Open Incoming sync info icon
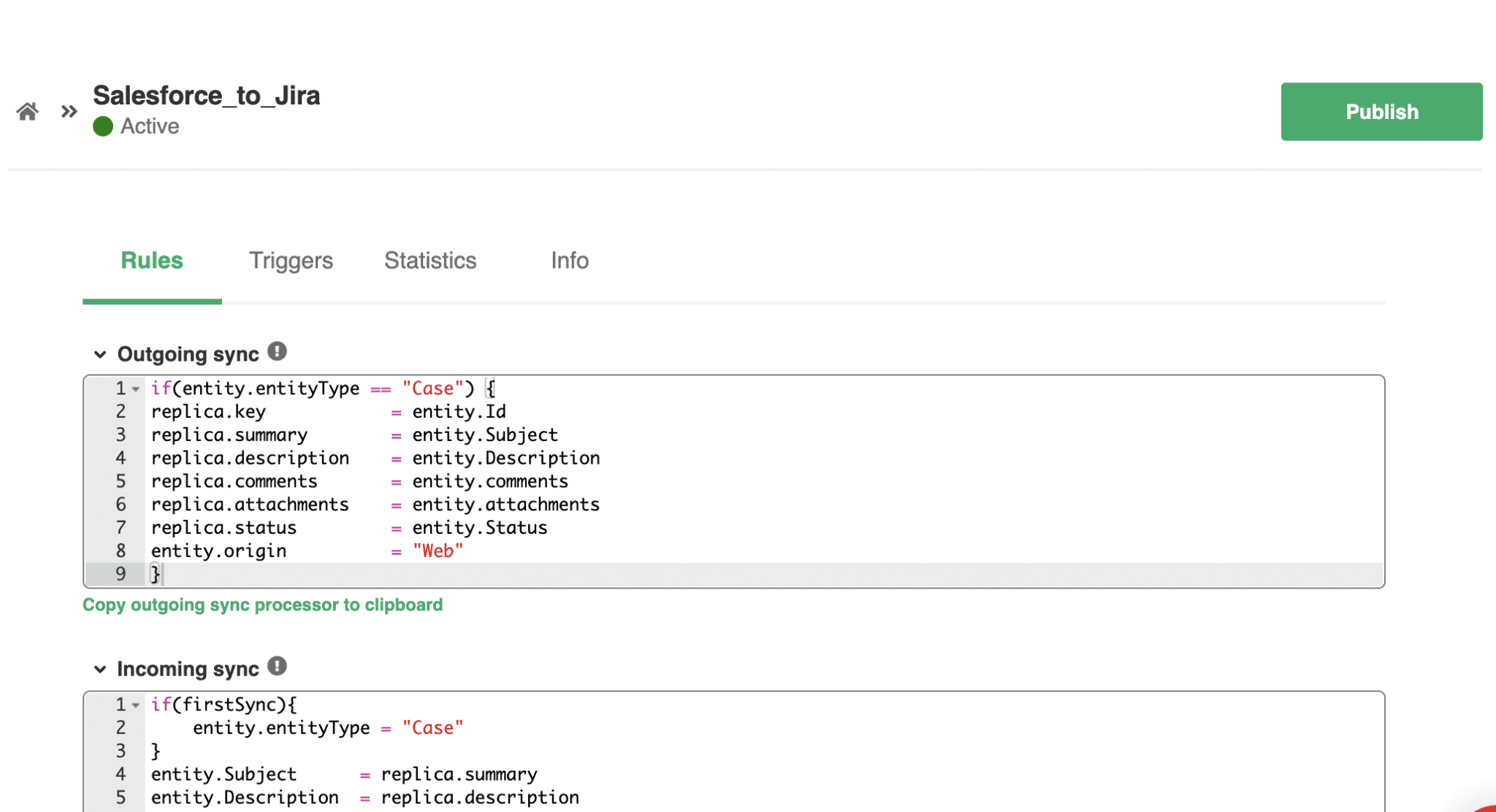This screenshot has height=812, width=1496. (x=277, y=667)
